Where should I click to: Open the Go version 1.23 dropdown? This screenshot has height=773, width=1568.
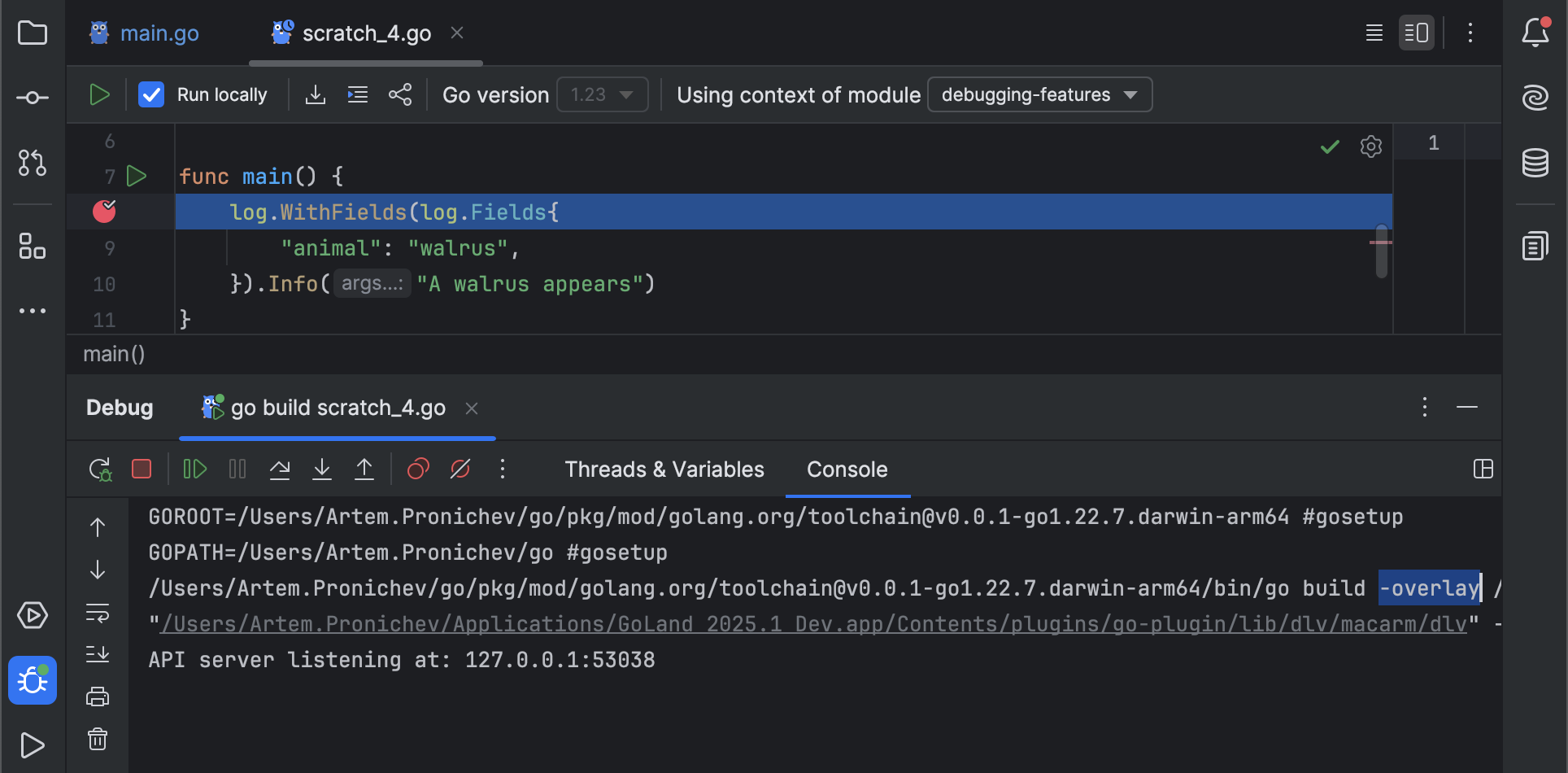click(x=603, y=95)
